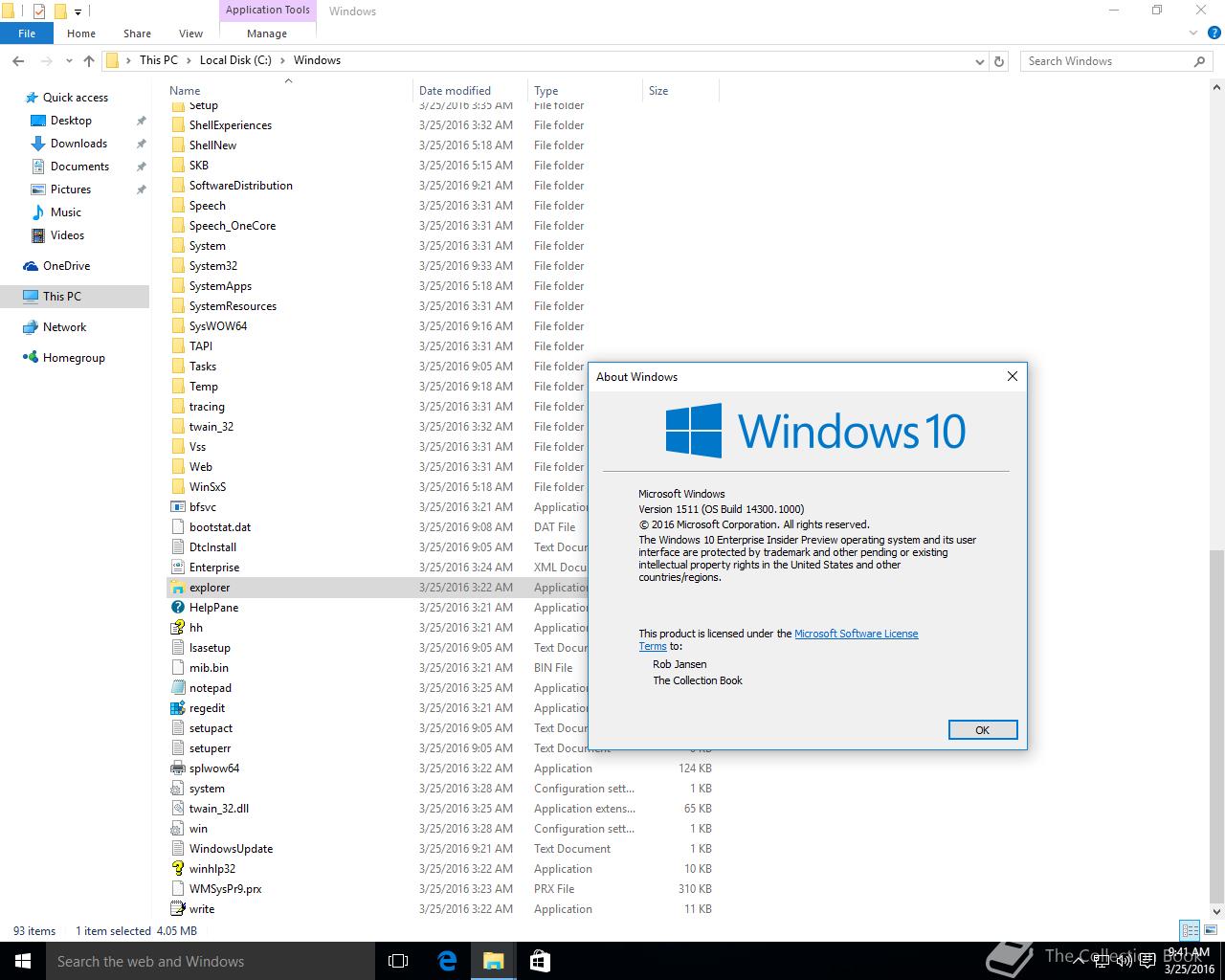Switch to details view layout
The height and width of the screenshot is (980, 1225).
[1190, 930]
